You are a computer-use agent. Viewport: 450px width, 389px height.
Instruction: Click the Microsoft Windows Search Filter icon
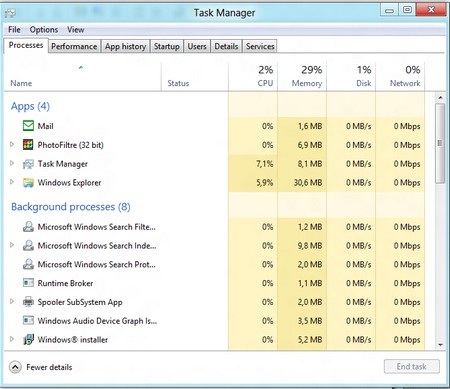click(28, 227)
